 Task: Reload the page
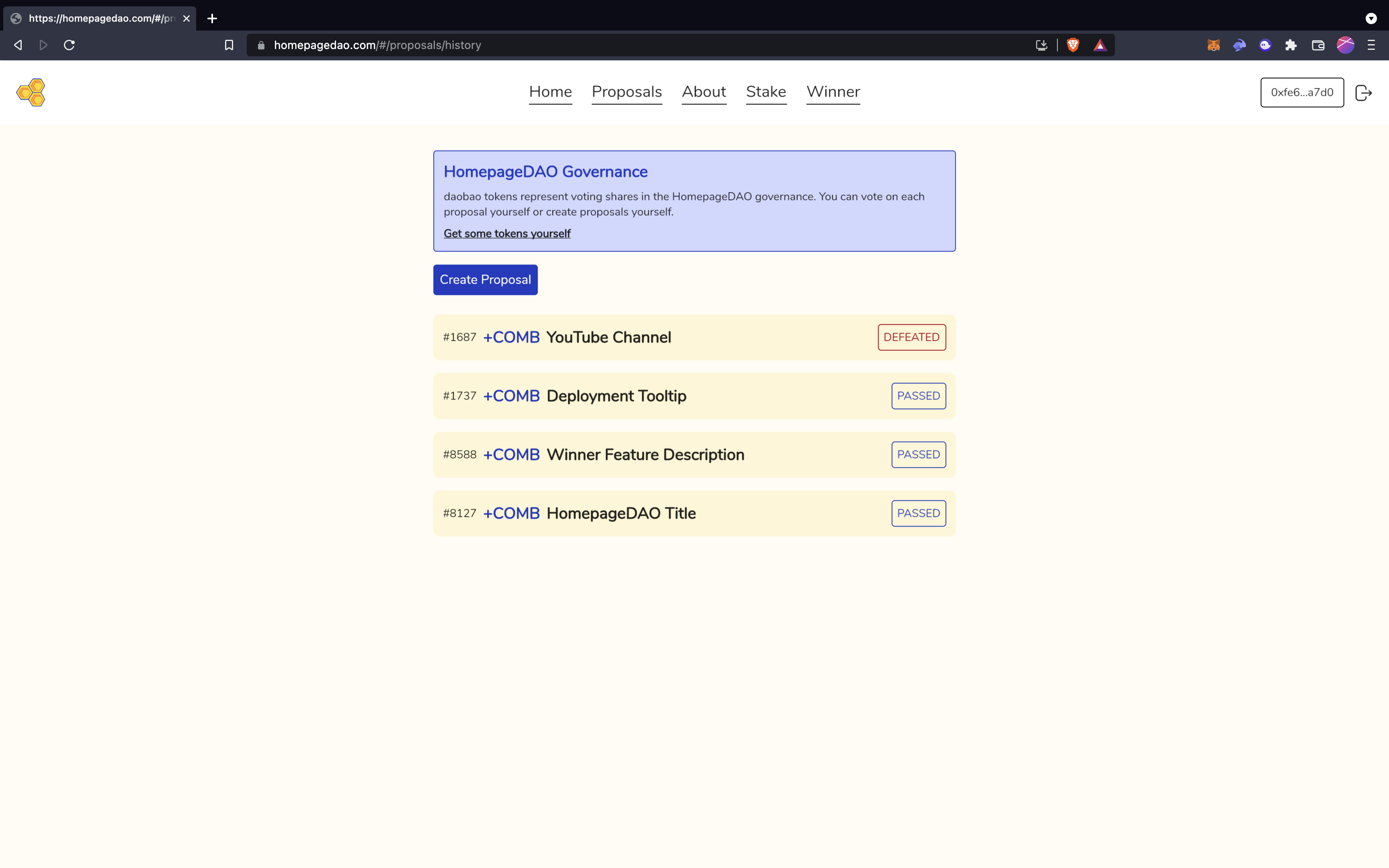(70, 45)
